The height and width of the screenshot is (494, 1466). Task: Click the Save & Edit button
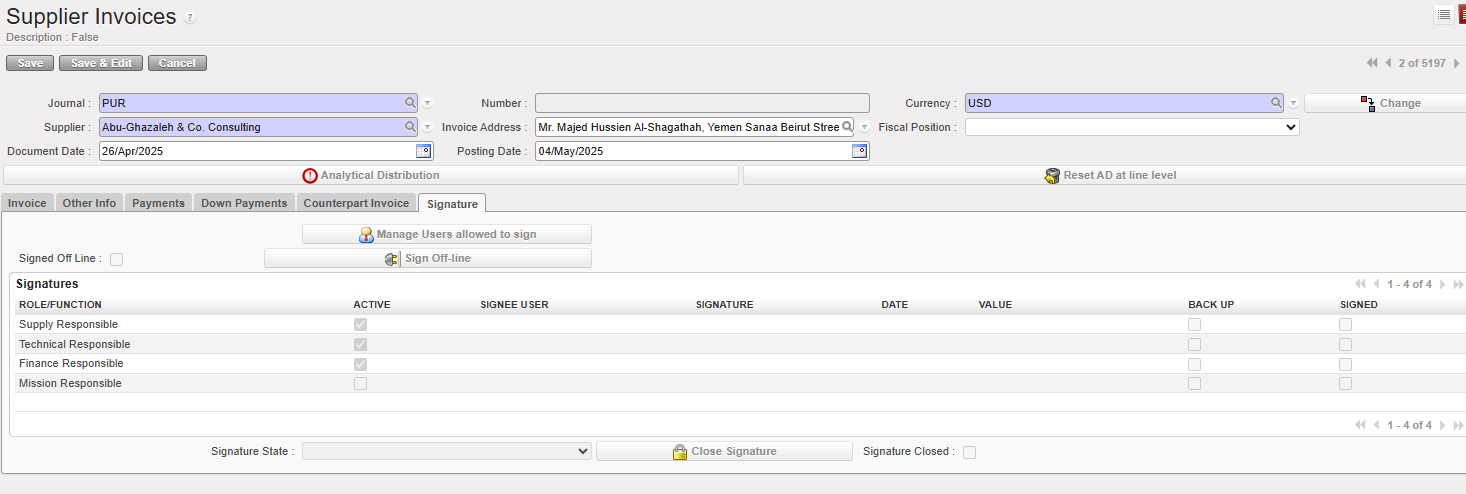pyautogui.click(x=101, y=63)
